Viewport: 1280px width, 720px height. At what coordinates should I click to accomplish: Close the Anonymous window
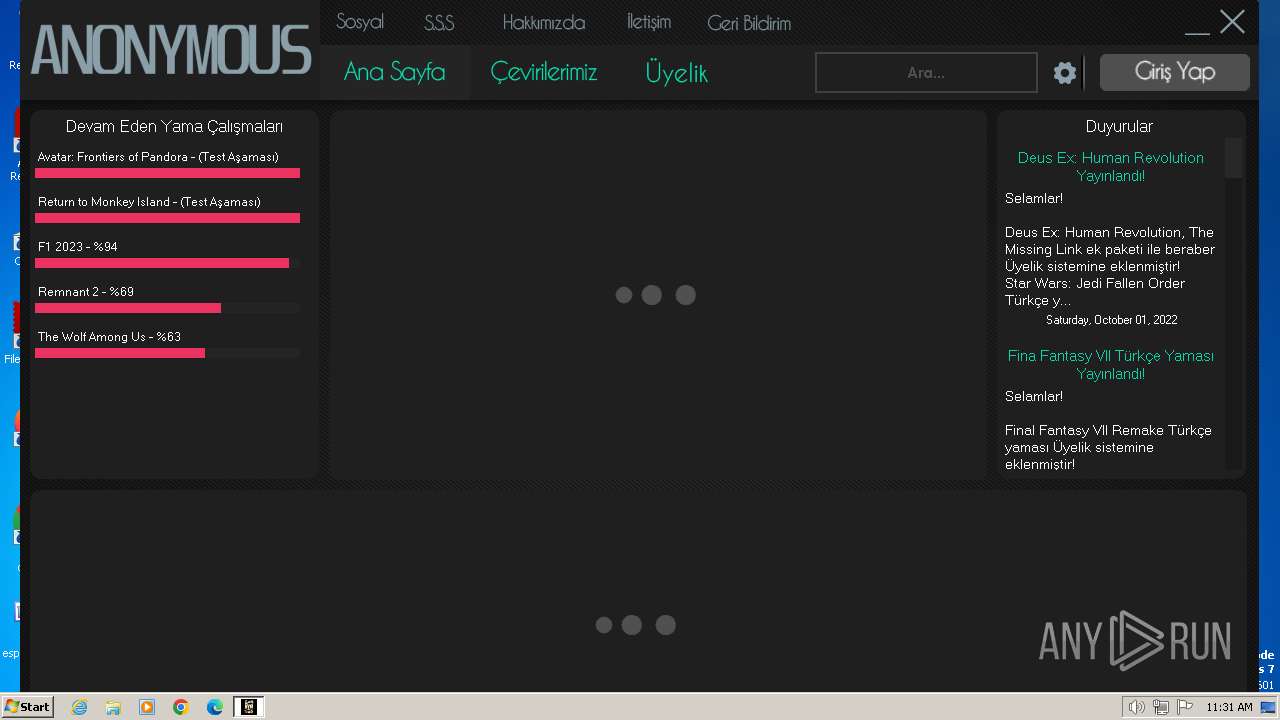1232,22
